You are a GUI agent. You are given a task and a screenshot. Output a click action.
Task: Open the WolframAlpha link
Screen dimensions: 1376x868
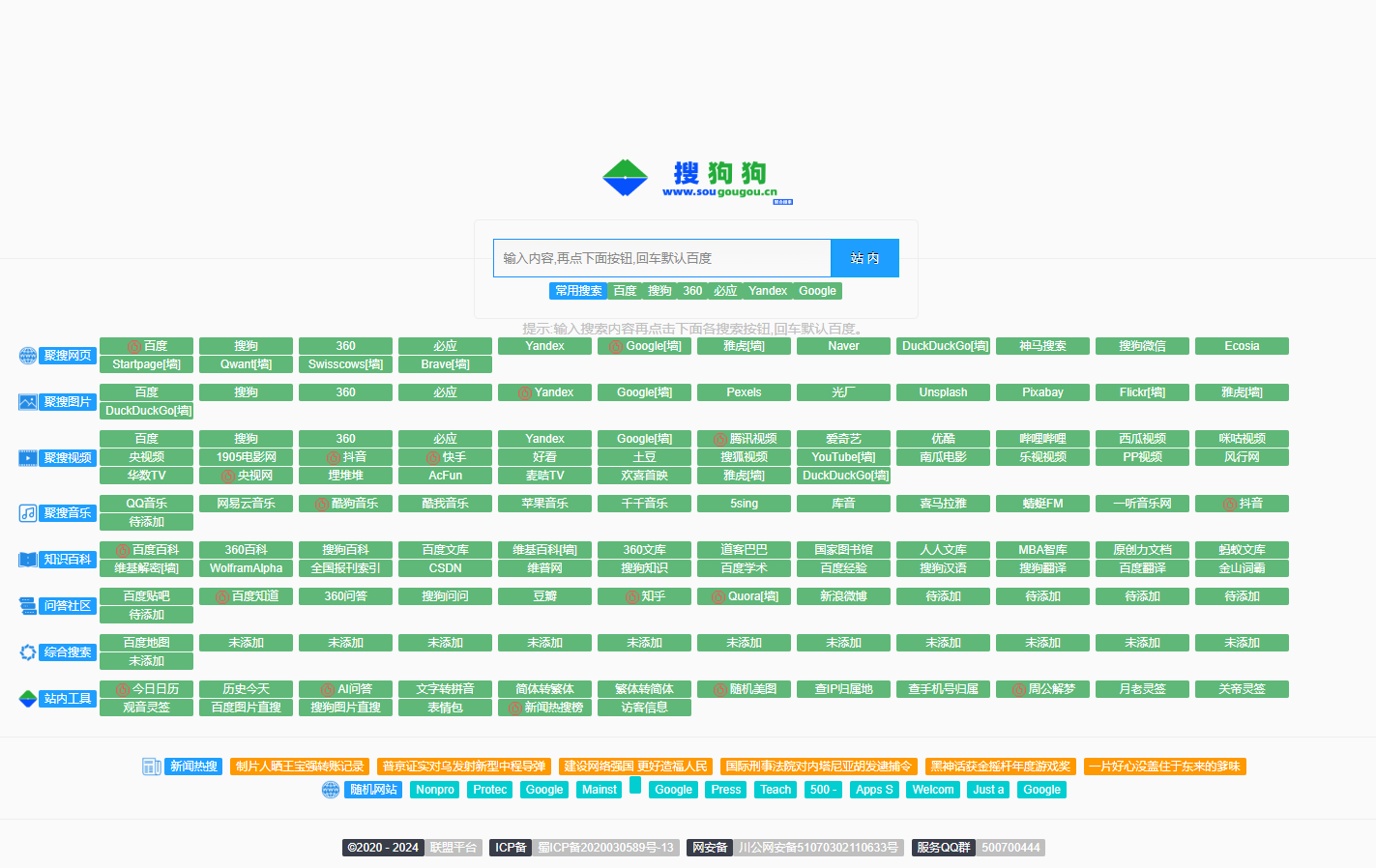[246, 568]
